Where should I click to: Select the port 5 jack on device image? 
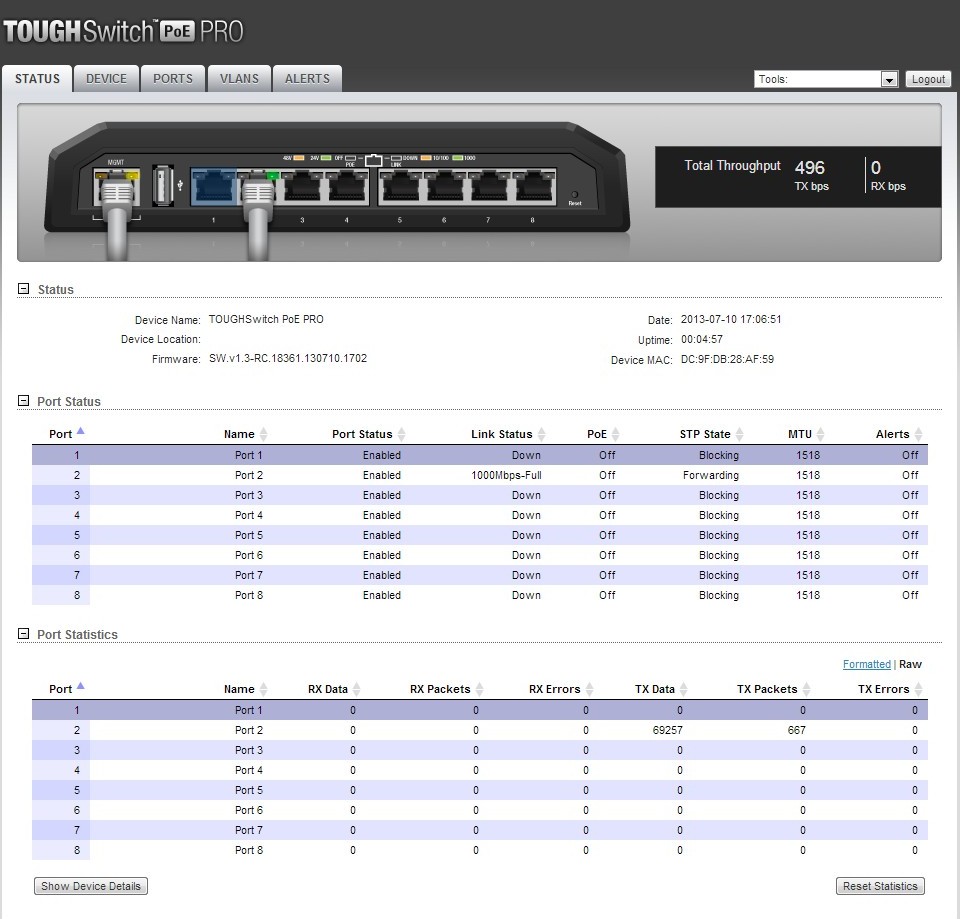[400, 186]
